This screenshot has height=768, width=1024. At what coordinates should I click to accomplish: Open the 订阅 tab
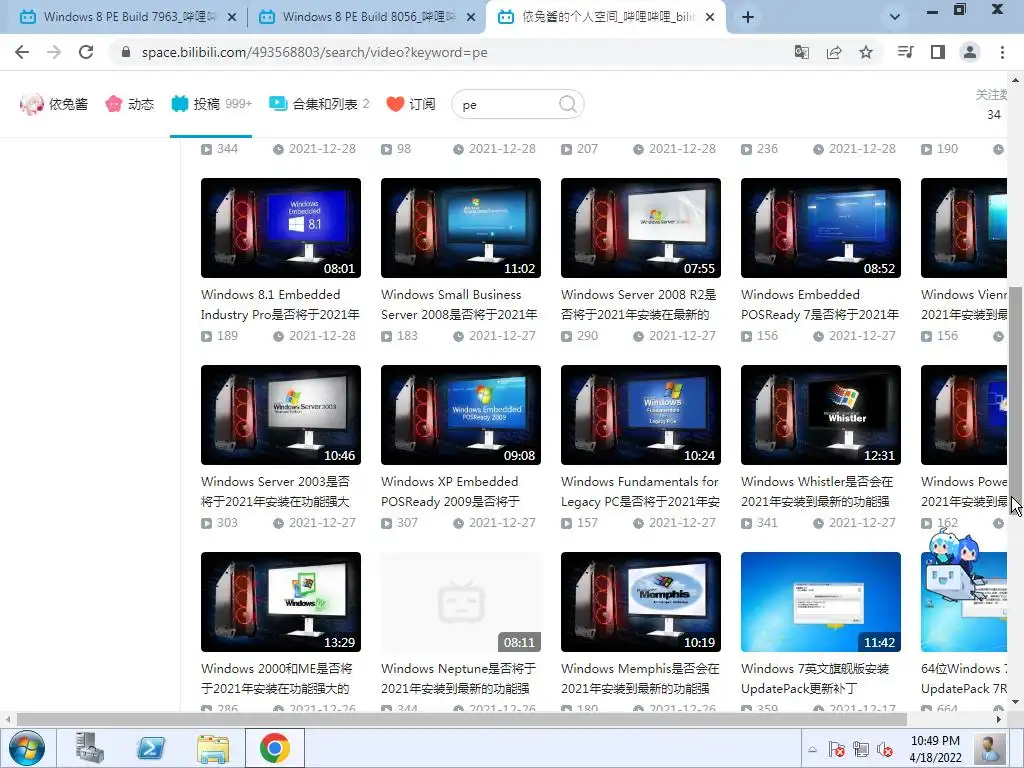(x=411, y=104)
